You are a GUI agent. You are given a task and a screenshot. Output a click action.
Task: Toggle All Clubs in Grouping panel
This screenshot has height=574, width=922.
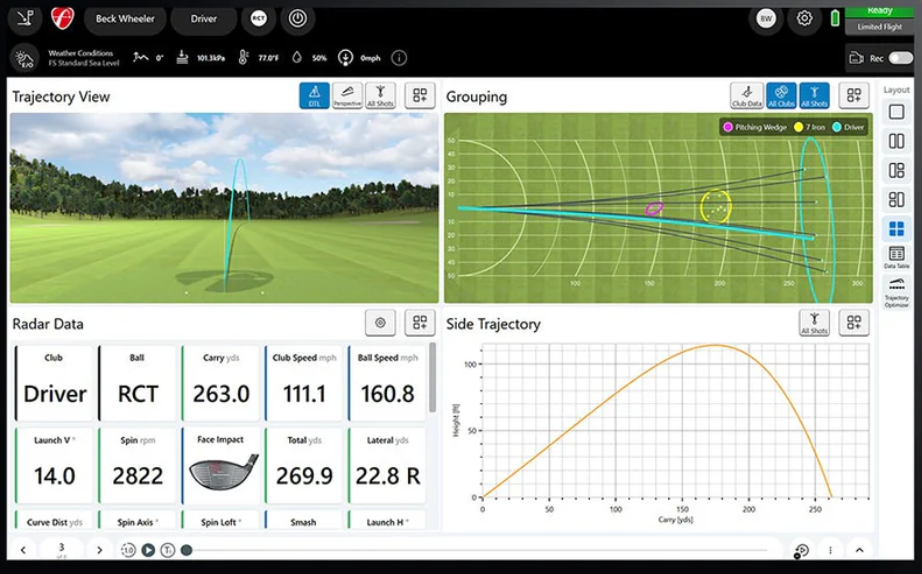point(781,95)
